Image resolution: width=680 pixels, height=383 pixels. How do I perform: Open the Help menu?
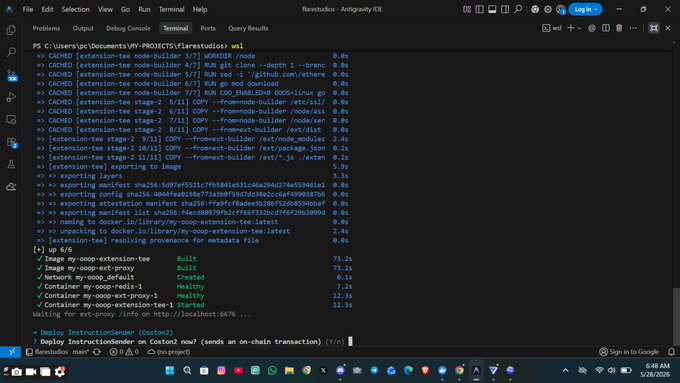point(200,9)
